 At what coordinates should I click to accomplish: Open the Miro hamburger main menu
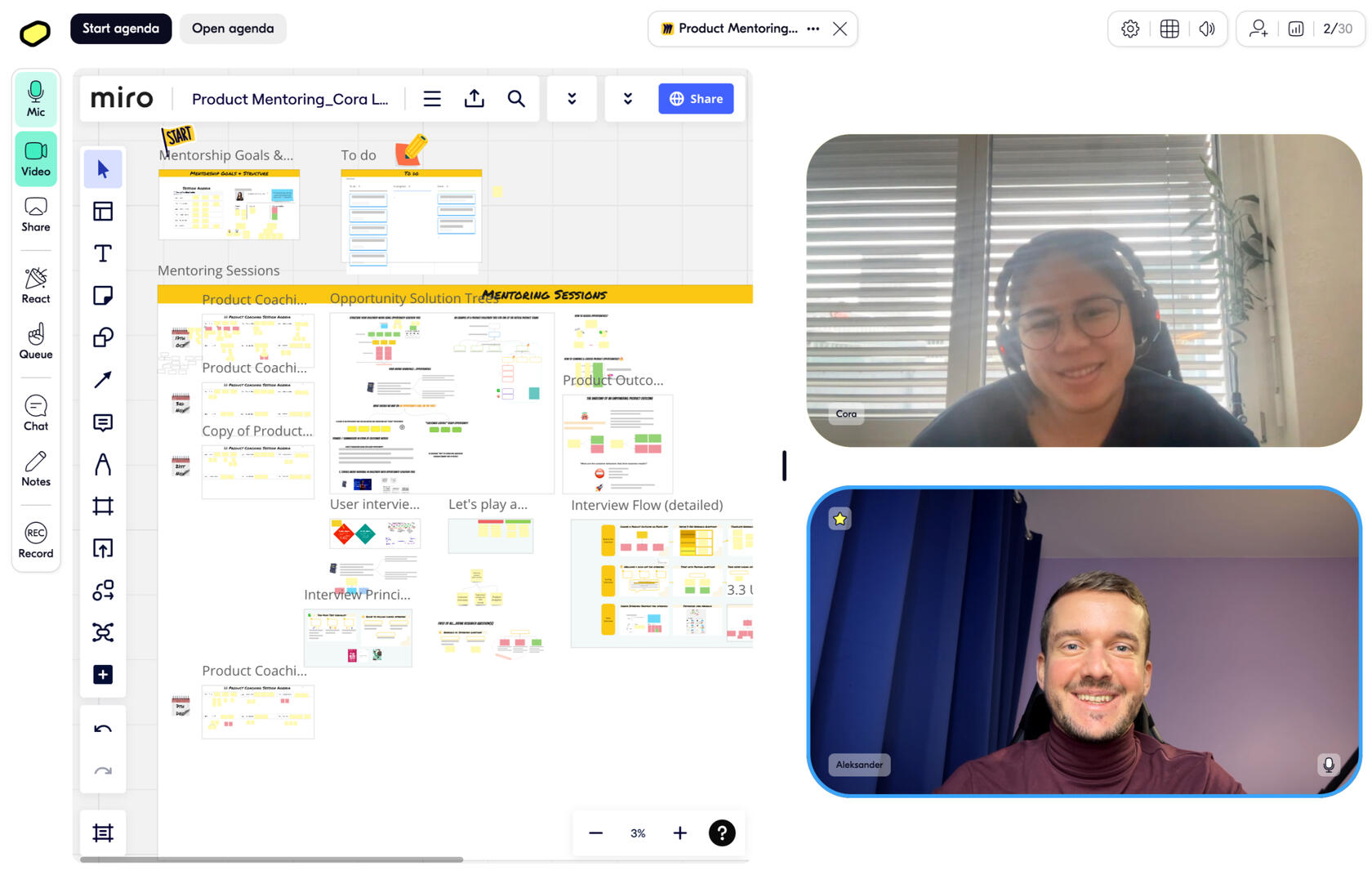432,99
